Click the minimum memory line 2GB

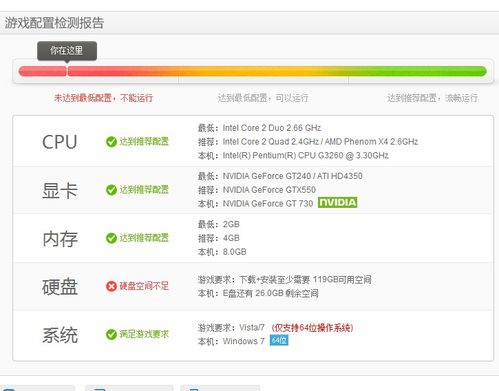(x=219, y=224)
